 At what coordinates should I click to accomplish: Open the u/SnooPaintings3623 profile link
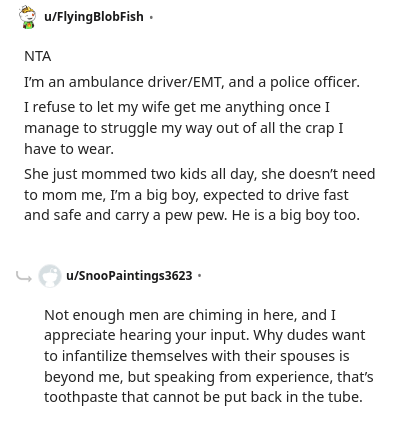pos(129,276)
